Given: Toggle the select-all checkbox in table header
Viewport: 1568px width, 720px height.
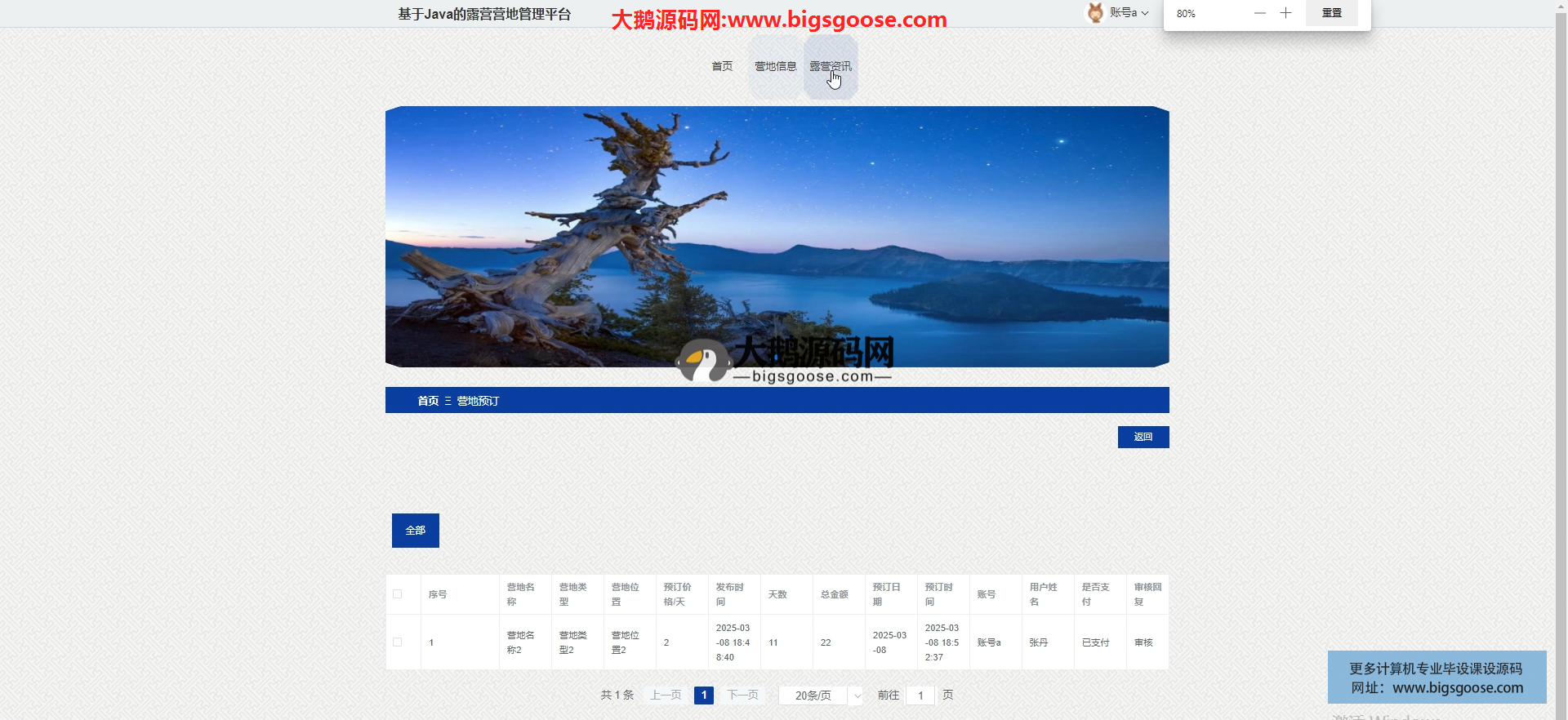Looking at the screenshot, I should click(x=398, y=594).
